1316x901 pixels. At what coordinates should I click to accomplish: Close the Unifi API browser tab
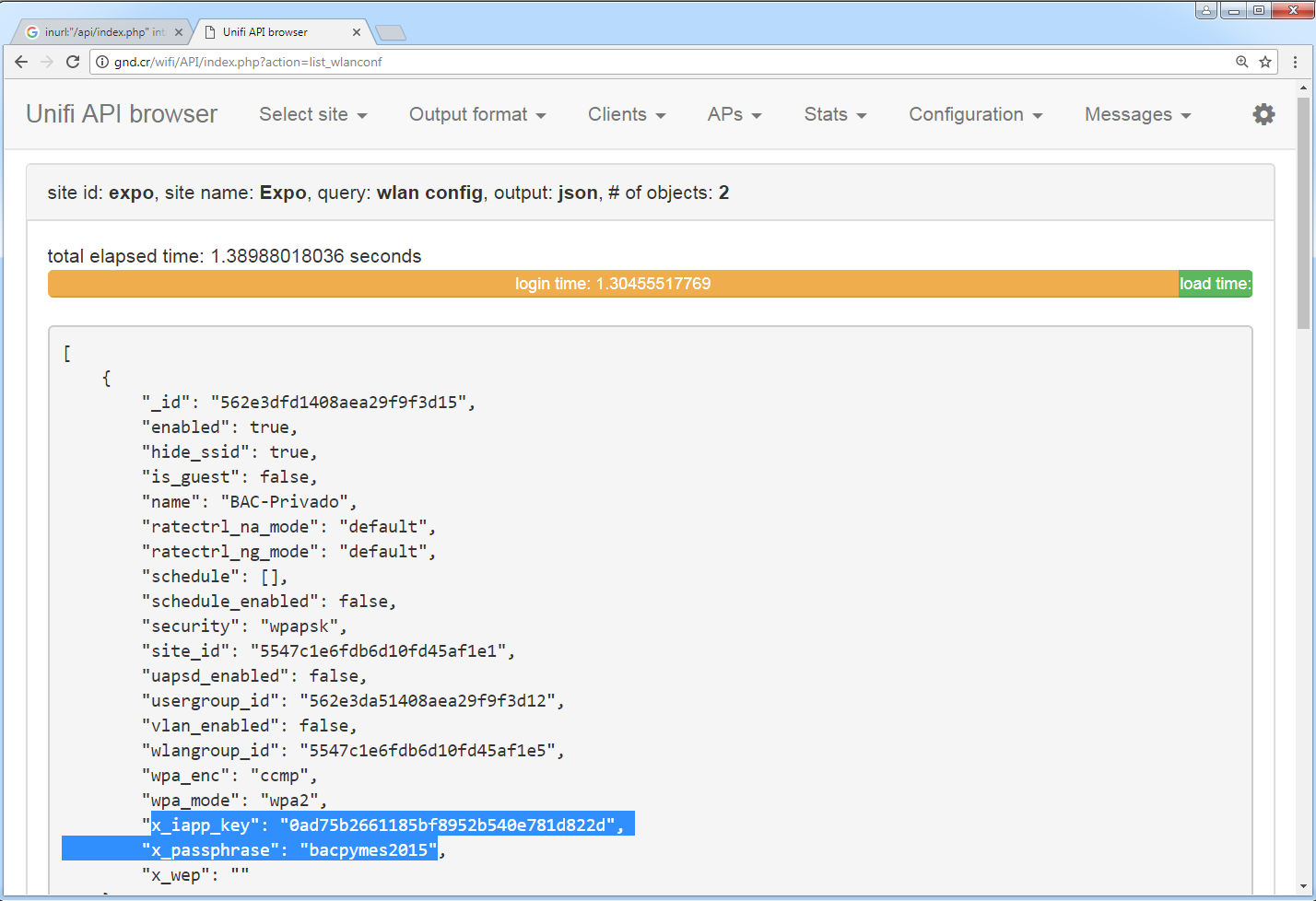click(x=357, y=31)
